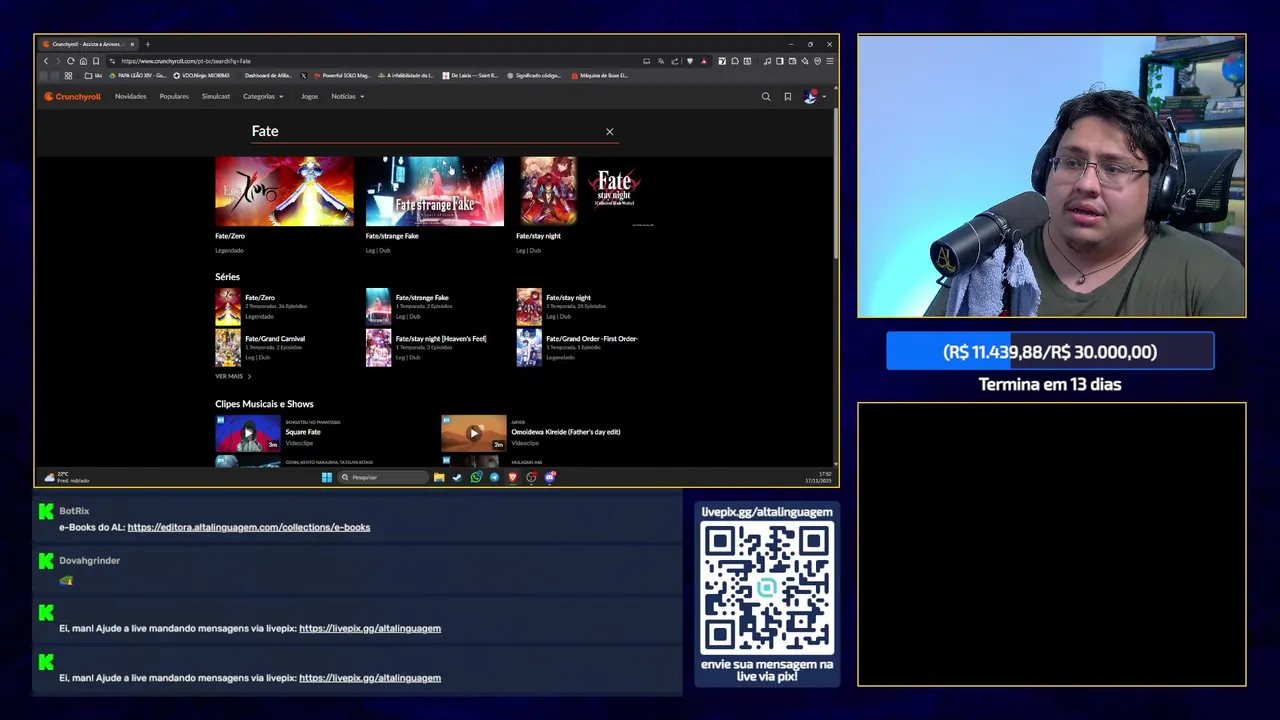The image size is (1280, 720).
Task: Go to browser home icon
Action: click(x=83, y=61)
